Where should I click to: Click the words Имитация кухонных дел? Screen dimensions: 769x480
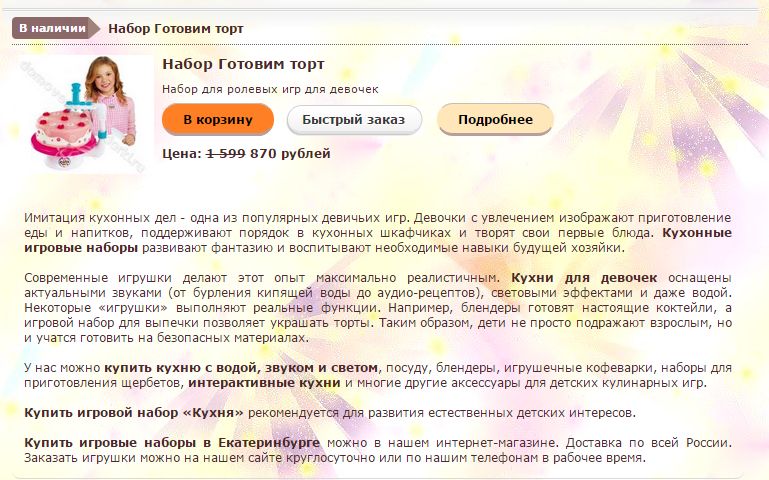pos(99,218)
